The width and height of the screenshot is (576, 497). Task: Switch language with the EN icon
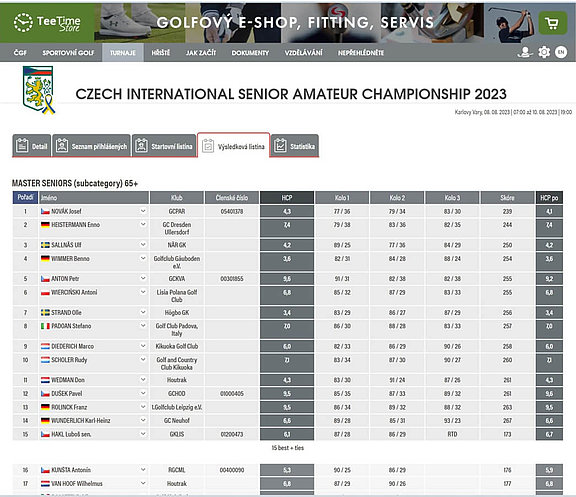pyautogui.click(x=561, y=52)
